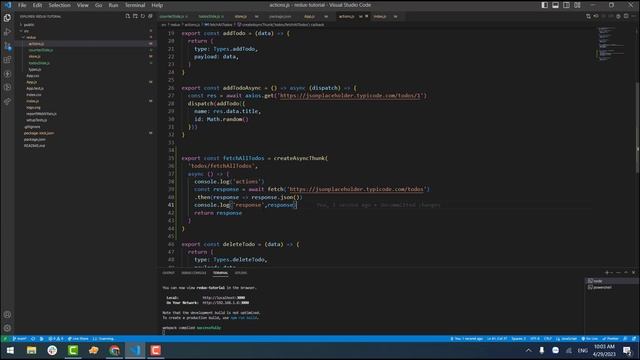
Task: Open the Extensions view in the activity bar
Action: (x=7, y=60)
